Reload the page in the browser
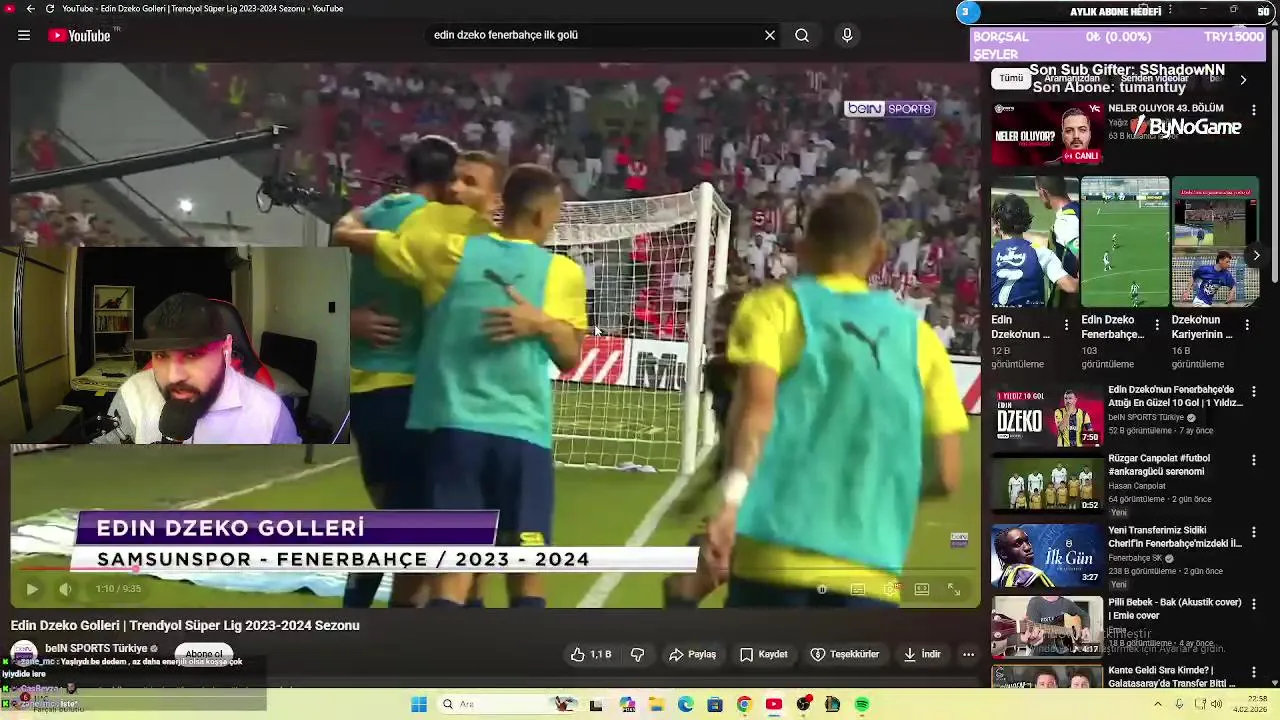Image resolution: width=1280 pixels, height=720 pixels. 50,8
